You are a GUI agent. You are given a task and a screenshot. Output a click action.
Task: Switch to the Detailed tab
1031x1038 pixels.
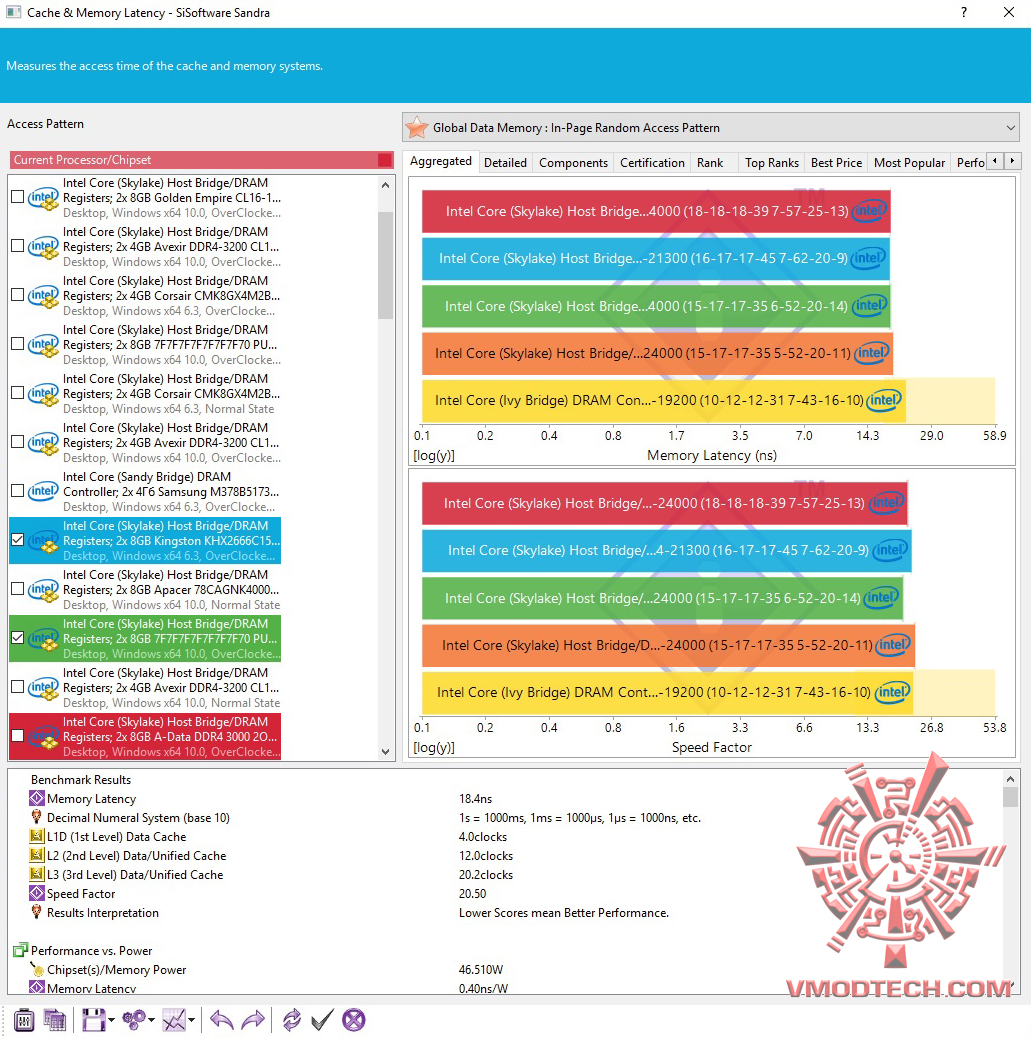pos(505,163)
